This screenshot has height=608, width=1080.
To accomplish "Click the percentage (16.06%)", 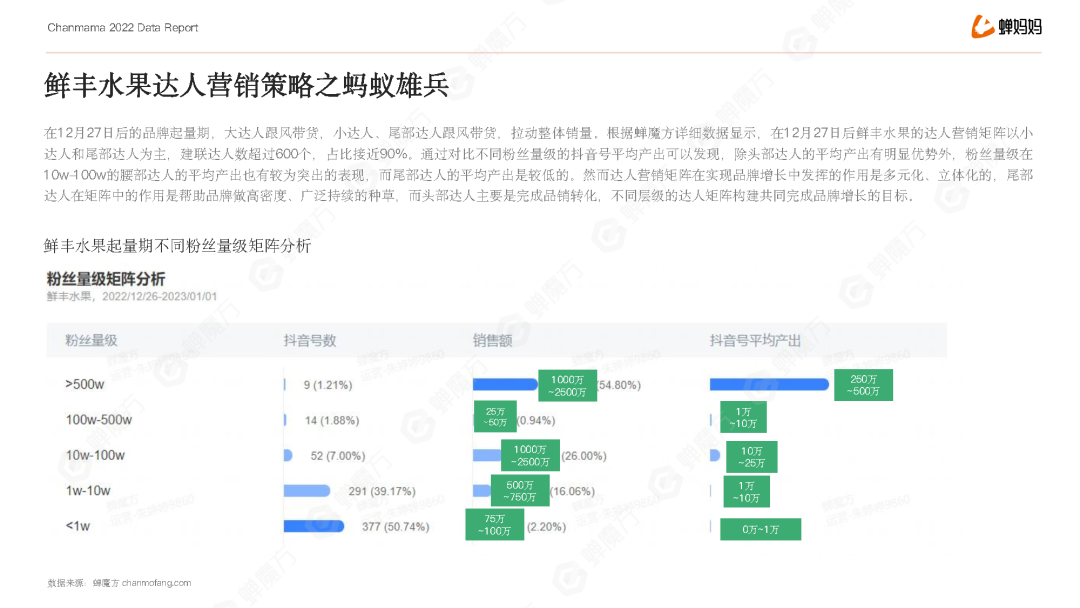I will (572, 491).
